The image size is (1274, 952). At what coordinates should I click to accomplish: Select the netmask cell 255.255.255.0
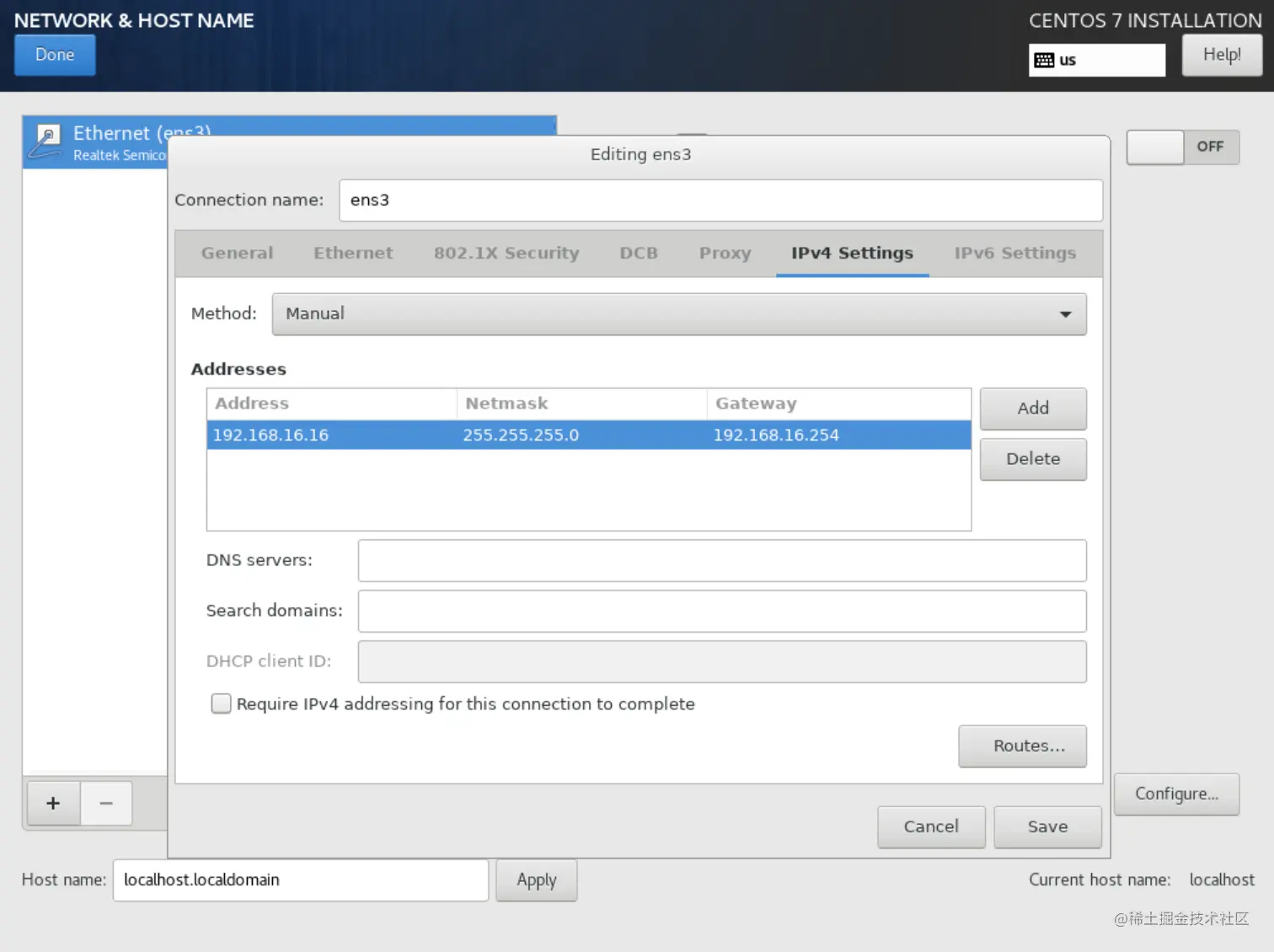[x=521, y=436]
